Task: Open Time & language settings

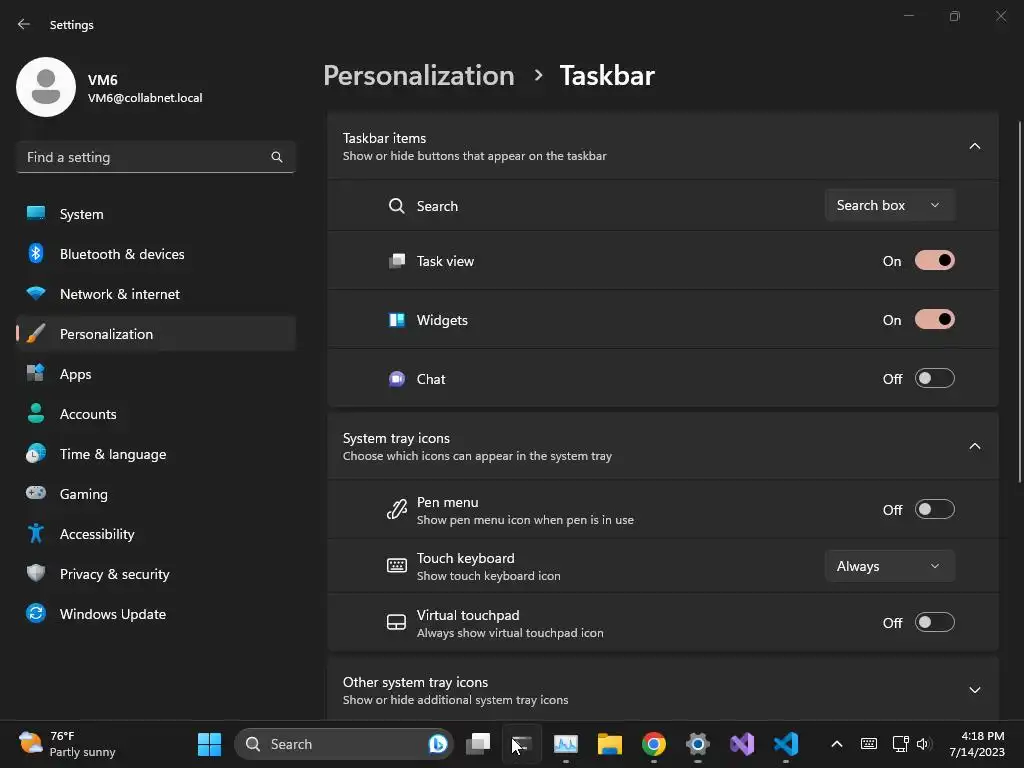Action: [156, 454]
